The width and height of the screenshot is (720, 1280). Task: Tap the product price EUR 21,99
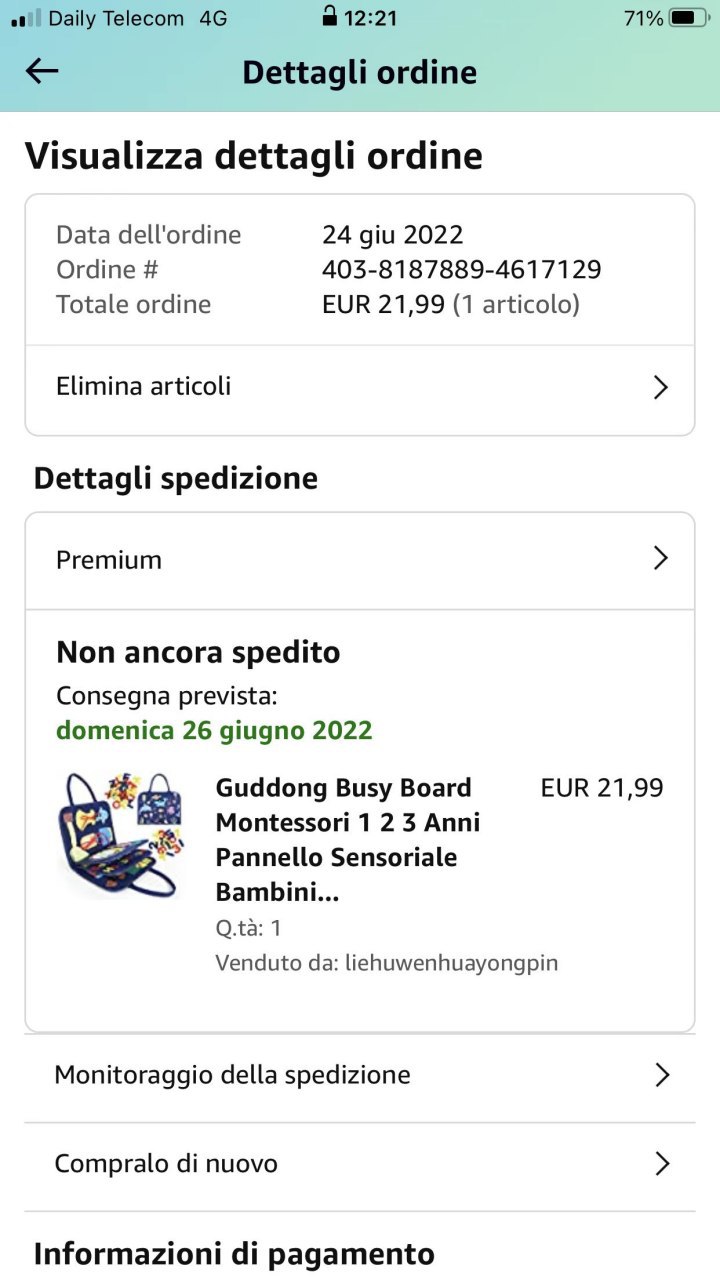[x=601, y=788]
